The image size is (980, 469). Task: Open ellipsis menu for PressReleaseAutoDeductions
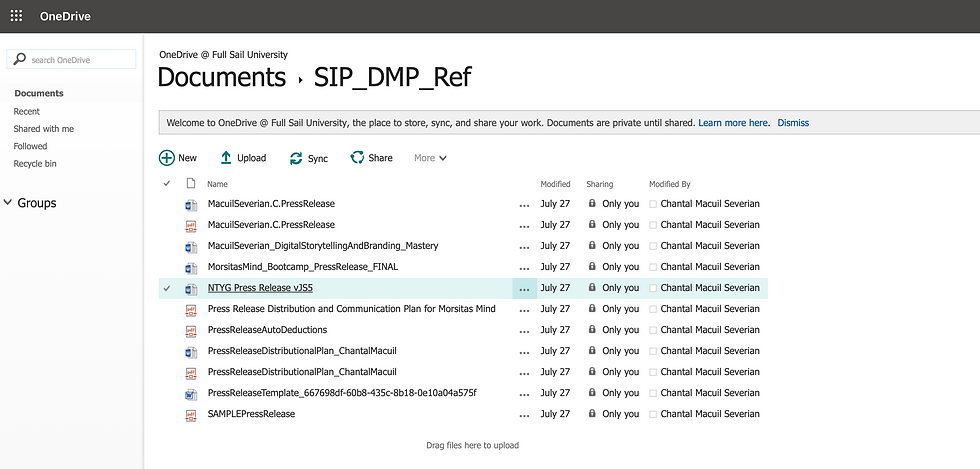pos(524,331)
